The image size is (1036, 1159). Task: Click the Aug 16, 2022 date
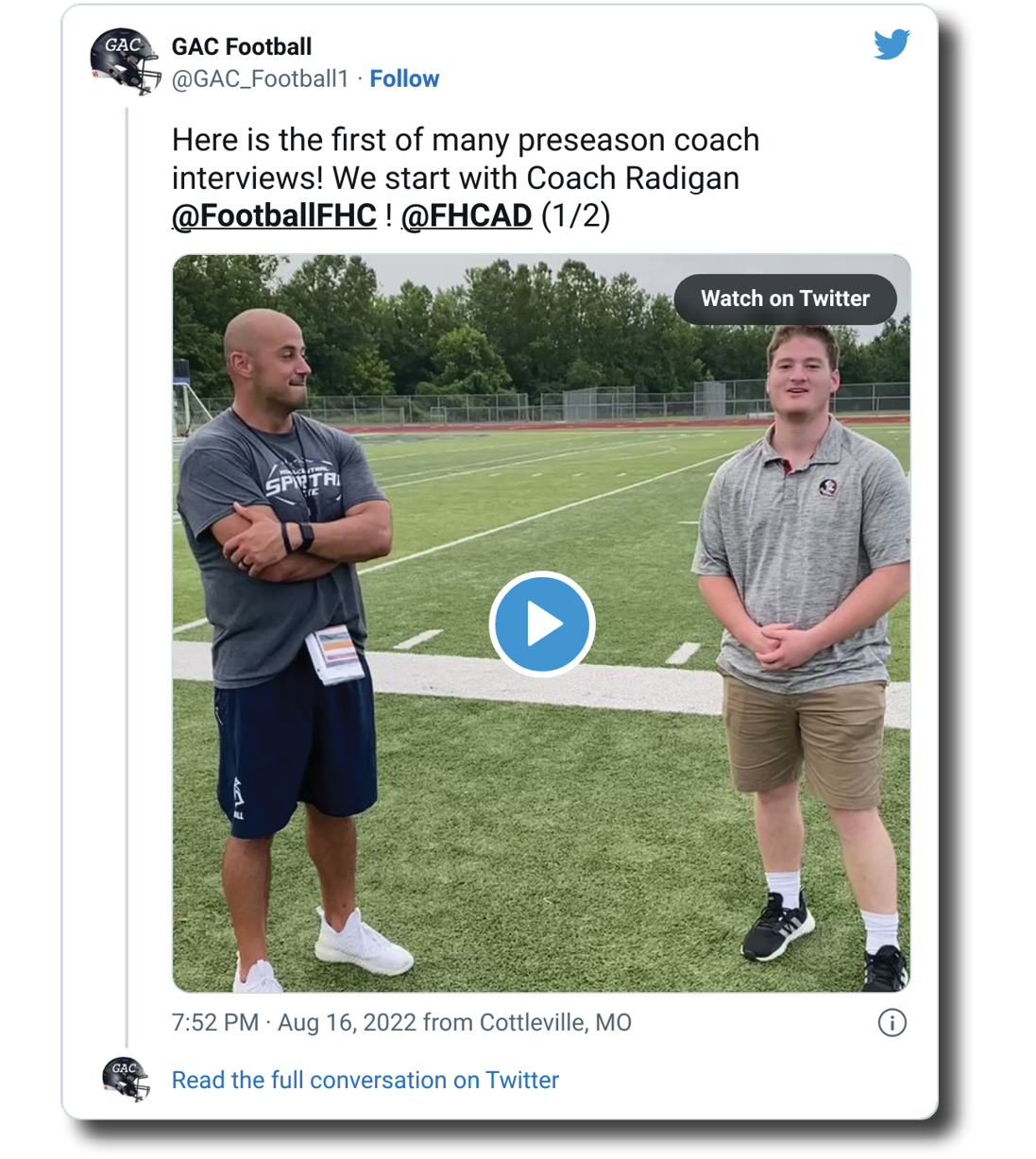[347, 1023]
